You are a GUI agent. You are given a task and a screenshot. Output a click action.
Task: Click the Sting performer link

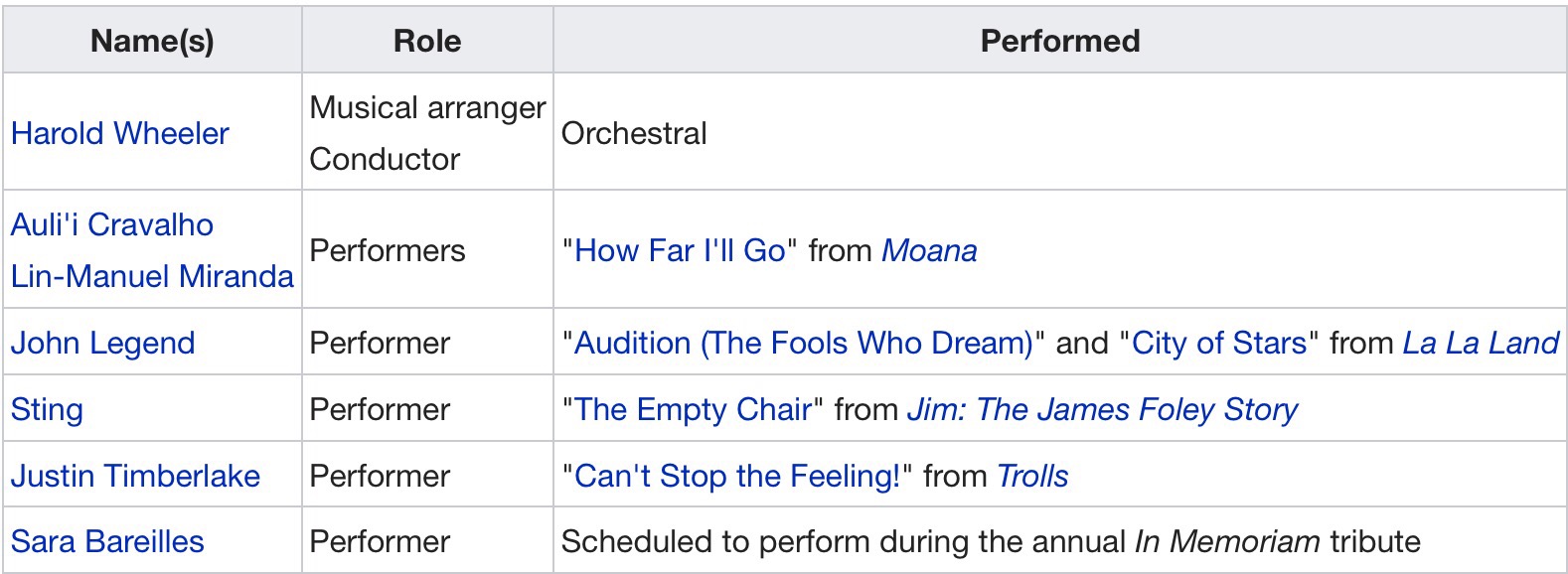point(47,409)
